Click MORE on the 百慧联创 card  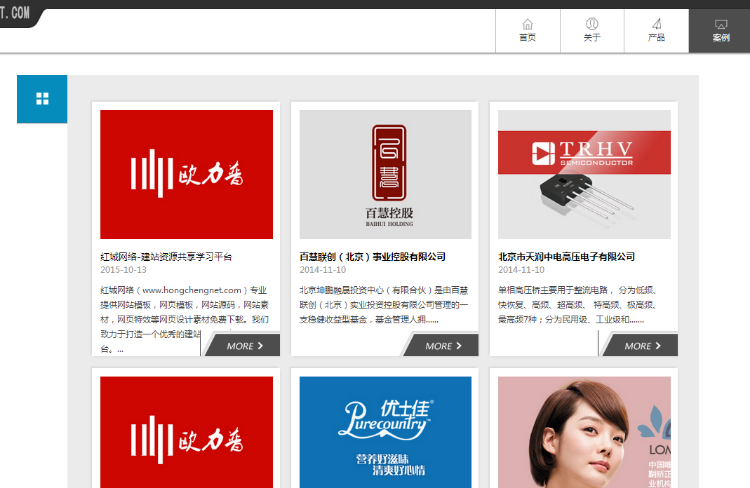tap(441, 345)
